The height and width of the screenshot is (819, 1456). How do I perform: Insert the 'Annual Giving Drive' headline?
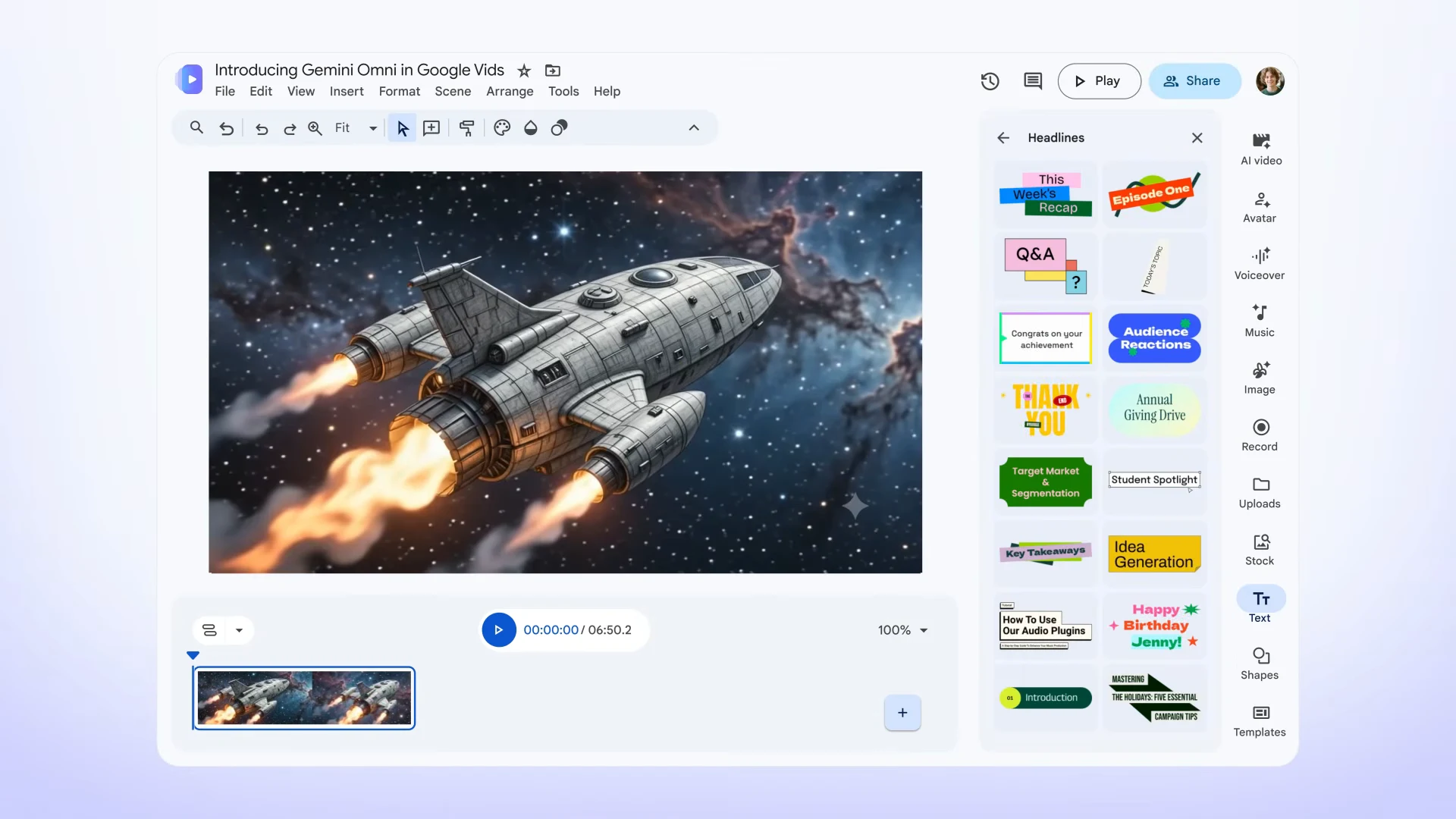pyautogui.click(x=1154, y=409)
